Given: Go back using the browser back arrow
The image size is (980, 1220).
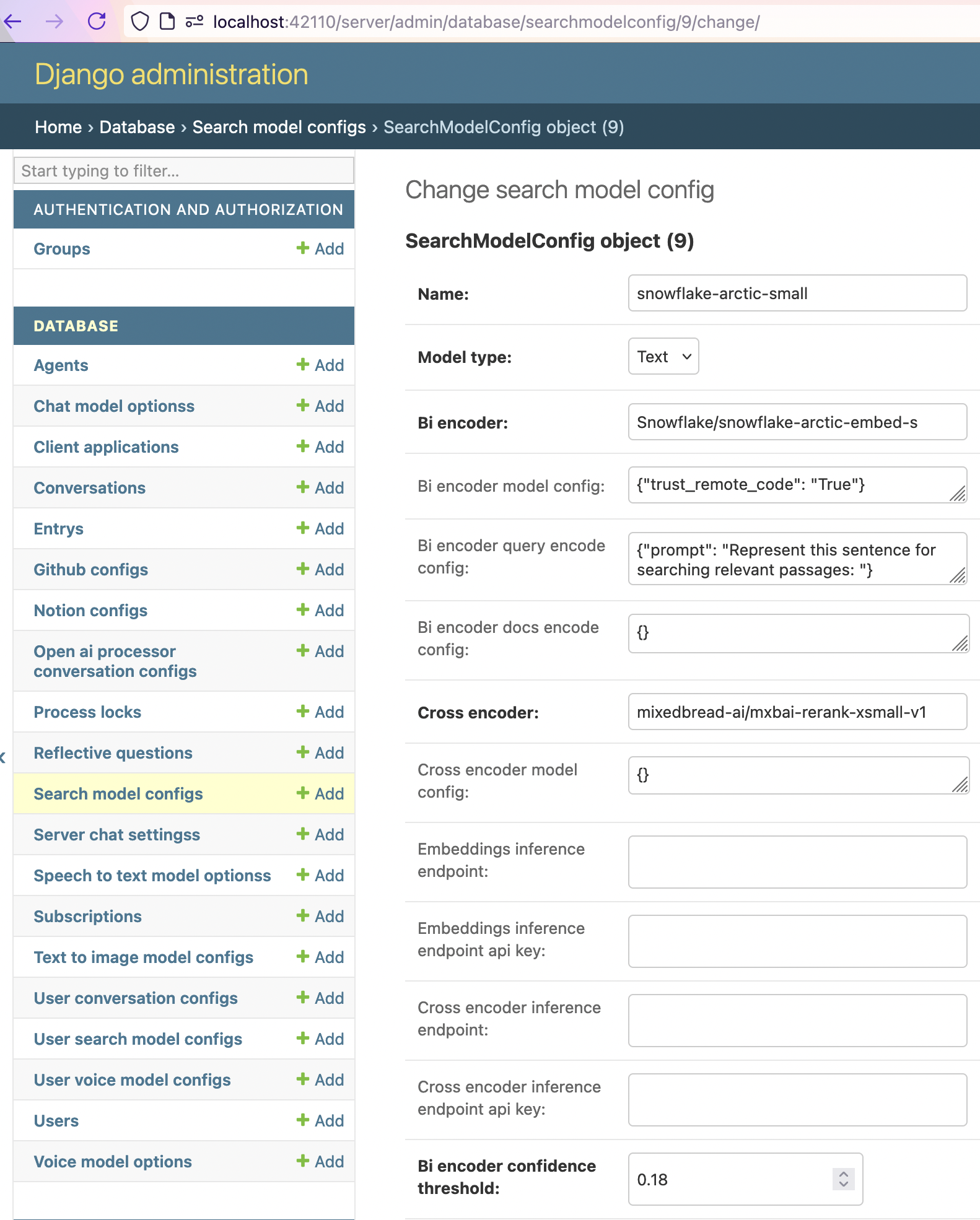Looking at the screenshot, I should (x=13, y=22).
